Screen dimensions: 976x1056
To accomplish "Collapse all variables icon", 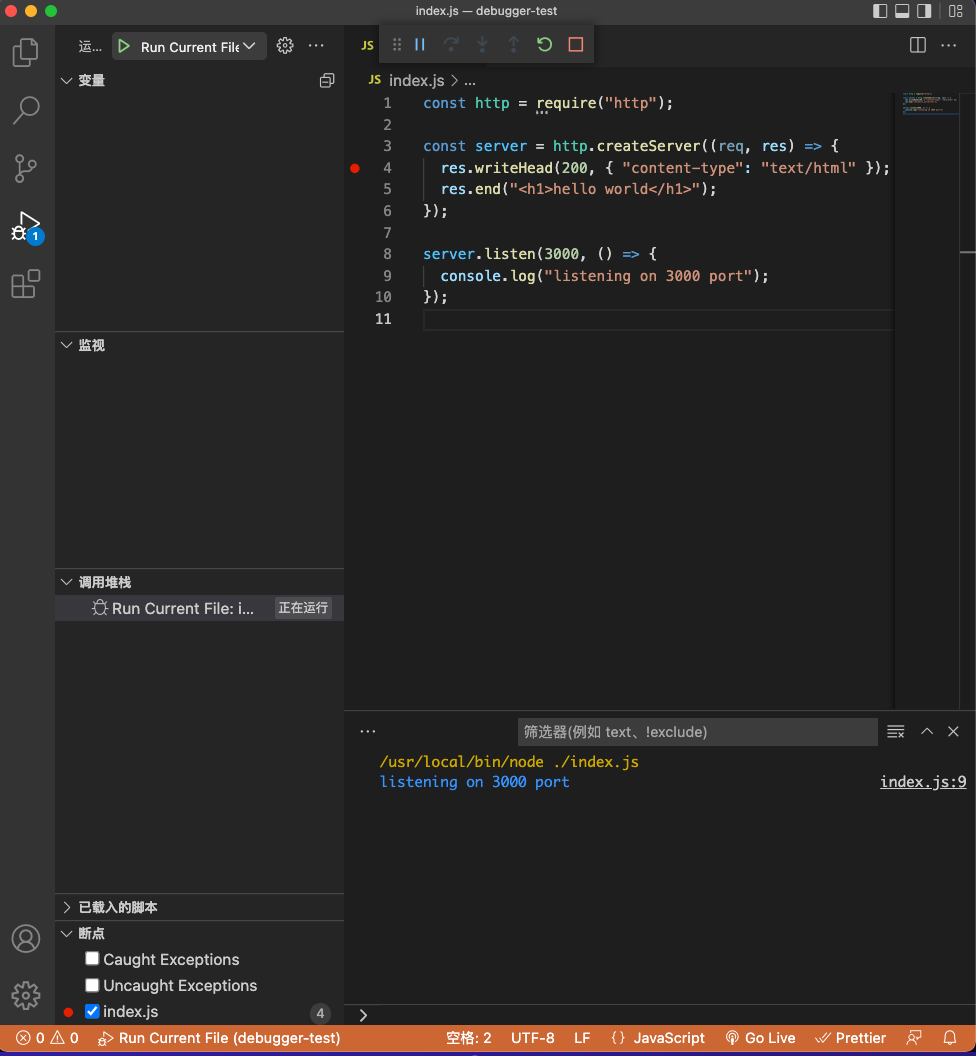I will [x=327, y=81].
